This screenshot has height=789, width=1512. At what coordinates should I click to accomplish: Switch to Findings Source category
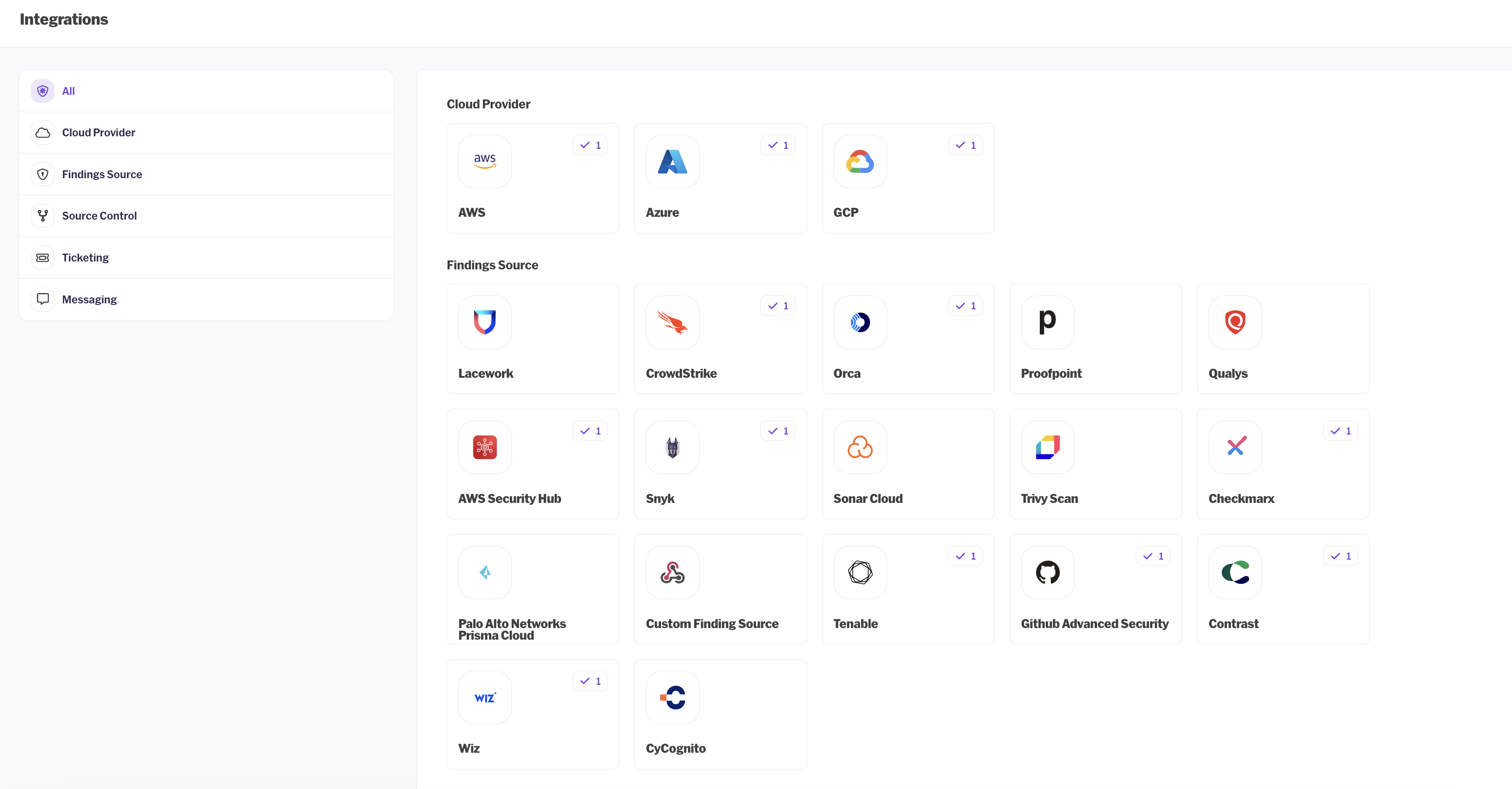point(101,174)
